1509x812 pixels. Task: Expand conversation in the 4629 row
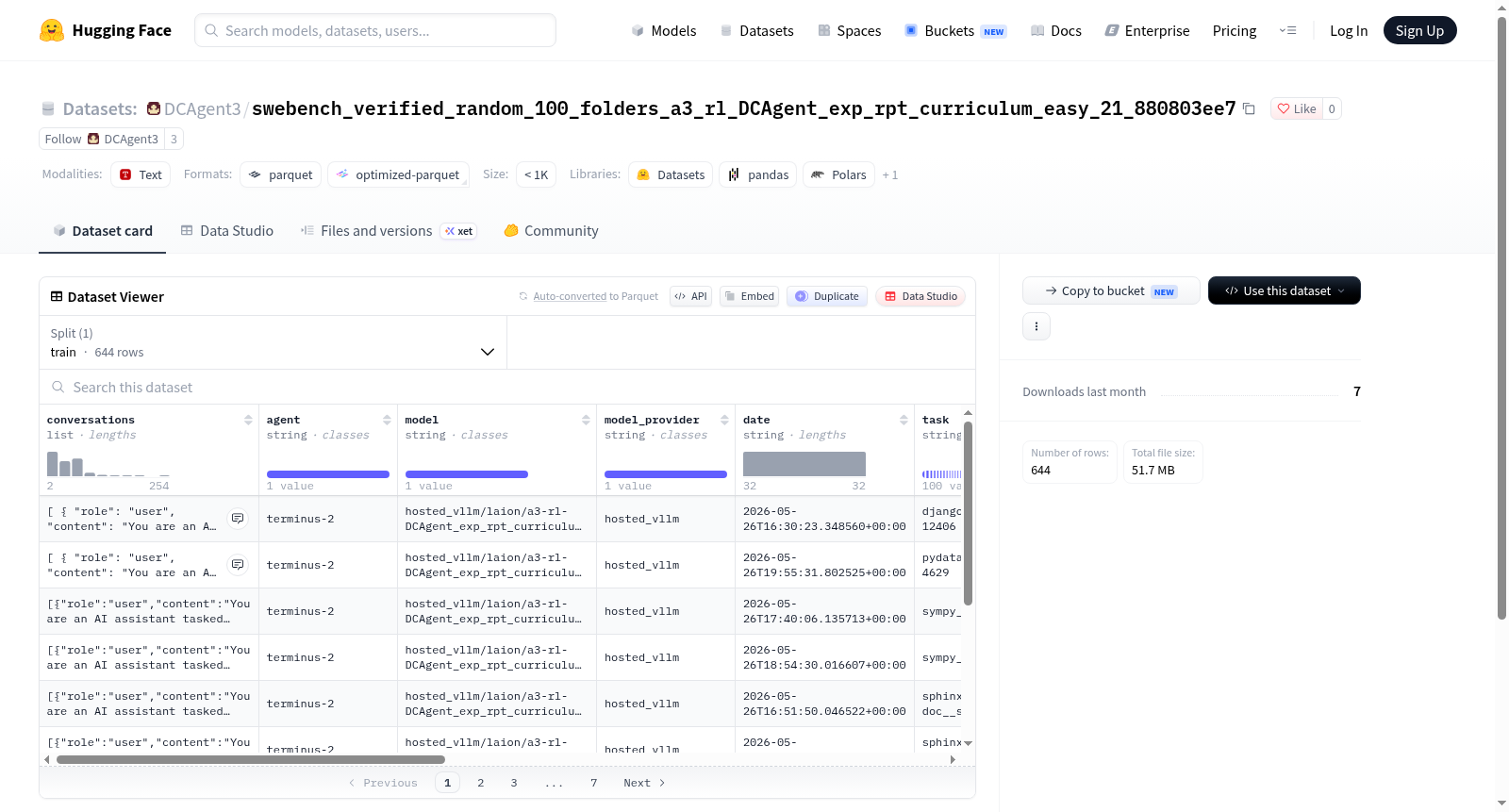click(238, 565)
